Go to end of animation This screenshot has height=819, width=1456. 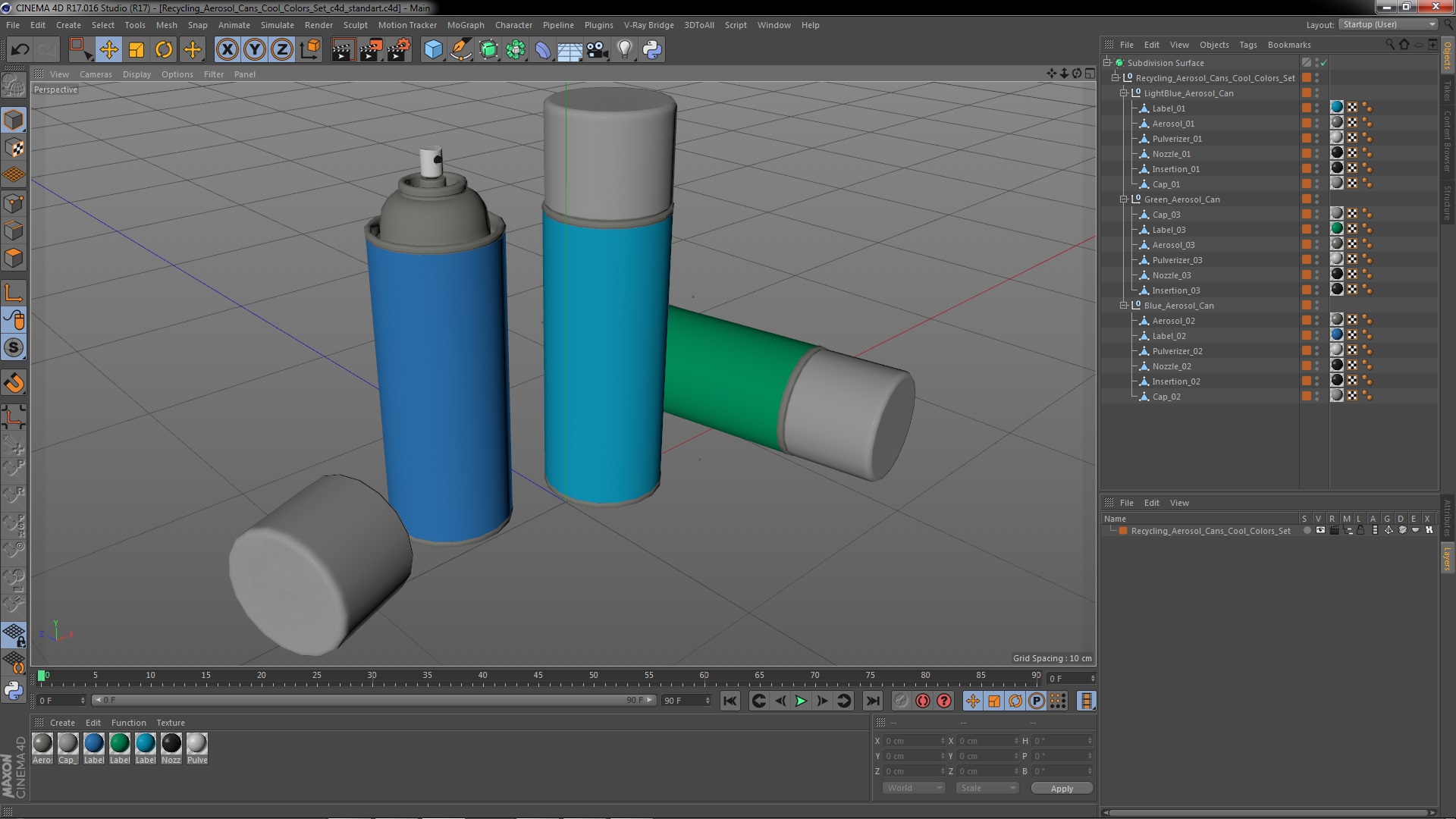[x=873, y=701]
